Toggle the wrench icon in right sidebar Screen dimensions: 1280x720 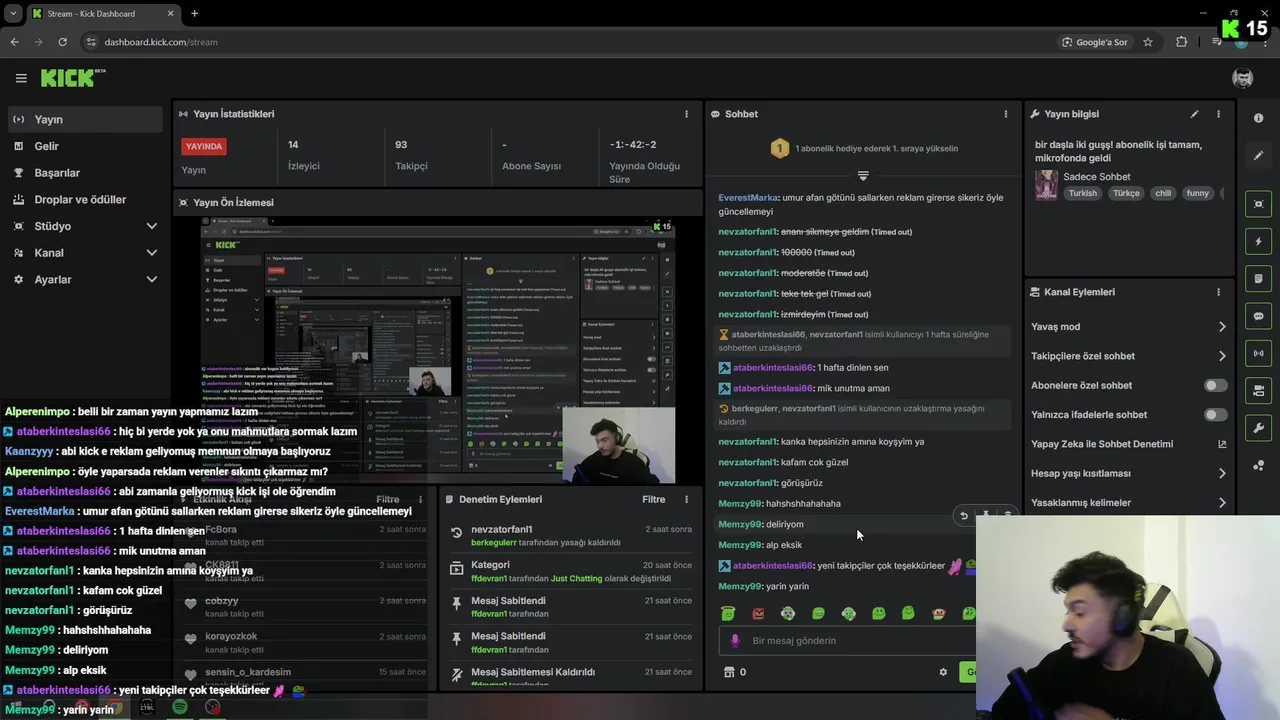click(1258, 428)
